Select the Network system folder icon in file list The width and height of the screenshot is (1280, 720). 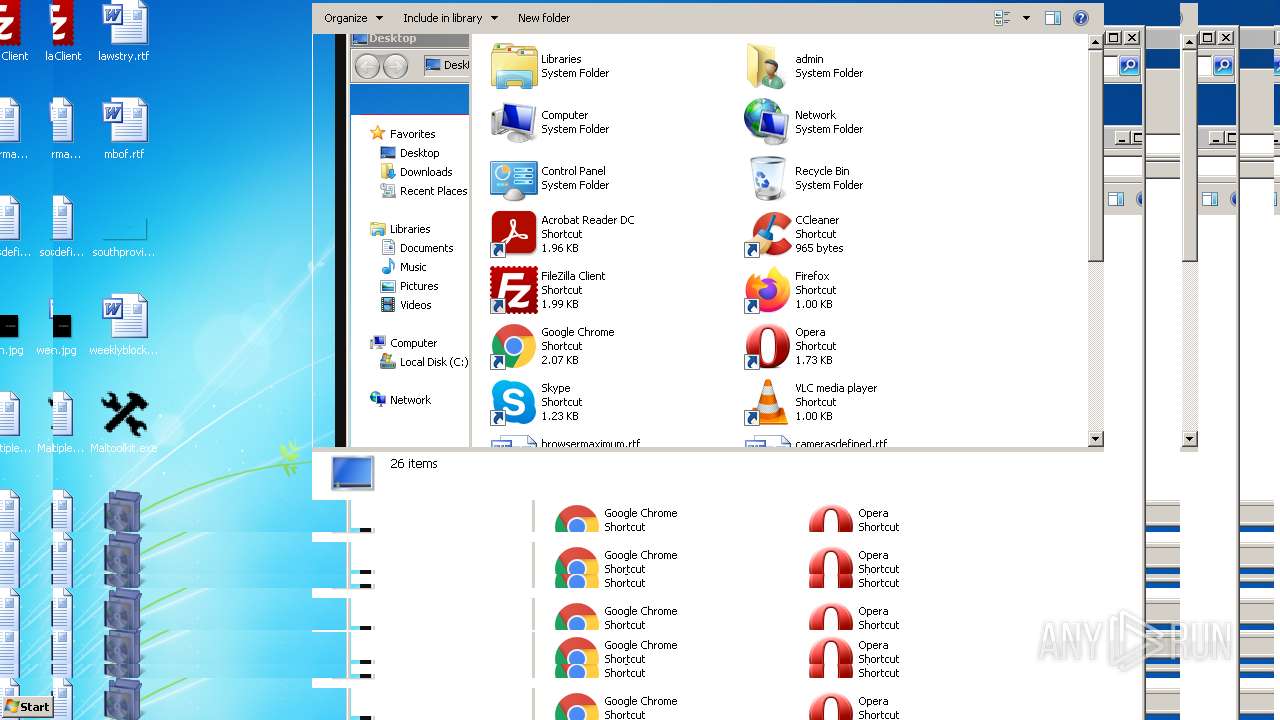pos(768,122)
